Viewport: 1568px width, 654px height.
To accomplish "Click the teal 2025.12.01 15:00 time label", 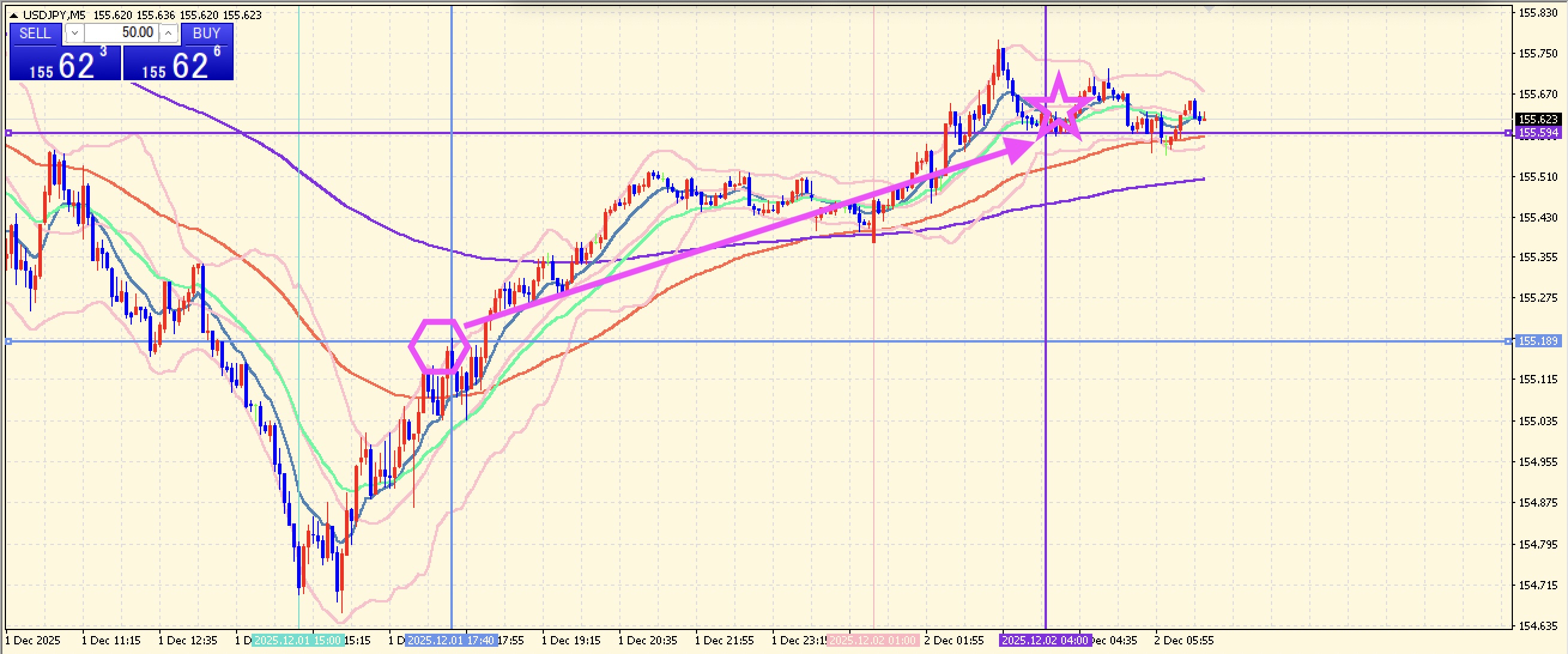I will coord(298,641).
